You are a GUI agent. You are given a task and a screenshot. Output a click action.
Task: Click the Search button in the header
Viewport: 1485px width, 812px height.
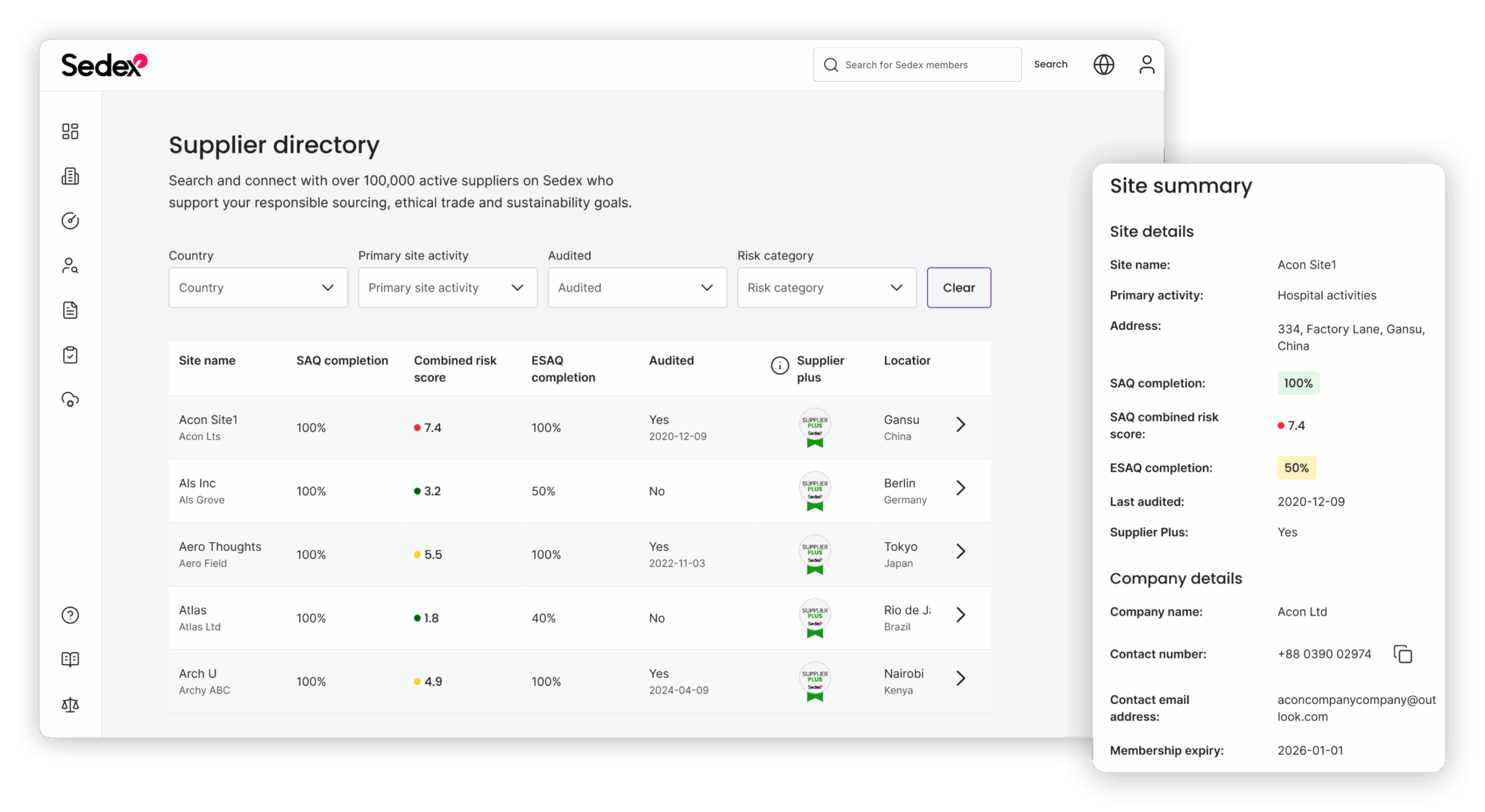[x=1050, y=65]
